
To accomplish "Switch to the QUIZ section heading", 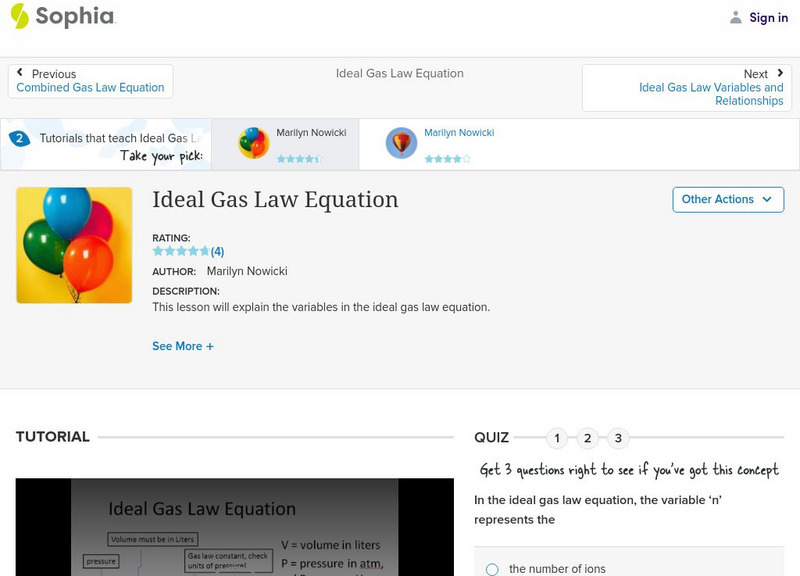I will (x=492, y=436).
